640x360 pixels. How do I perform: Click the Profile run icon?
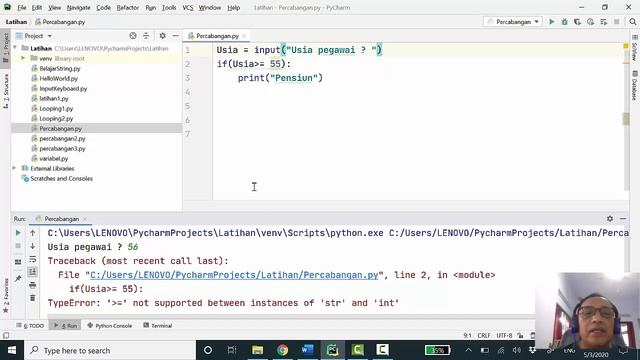pyautogui.click(x=590, y=22)
